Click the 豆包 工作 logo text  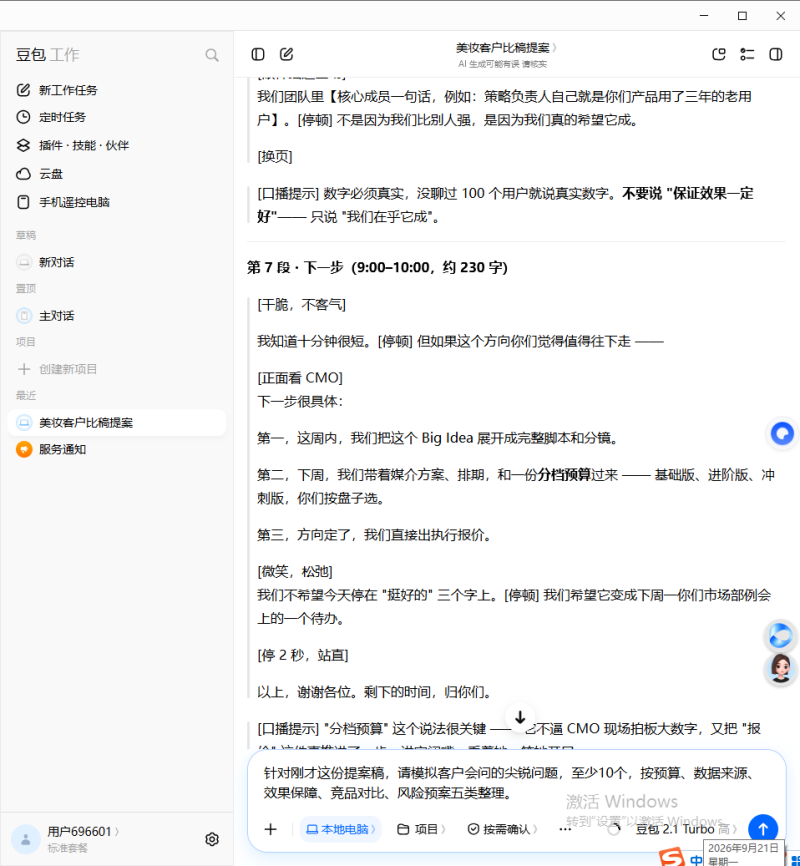point(48,55)
